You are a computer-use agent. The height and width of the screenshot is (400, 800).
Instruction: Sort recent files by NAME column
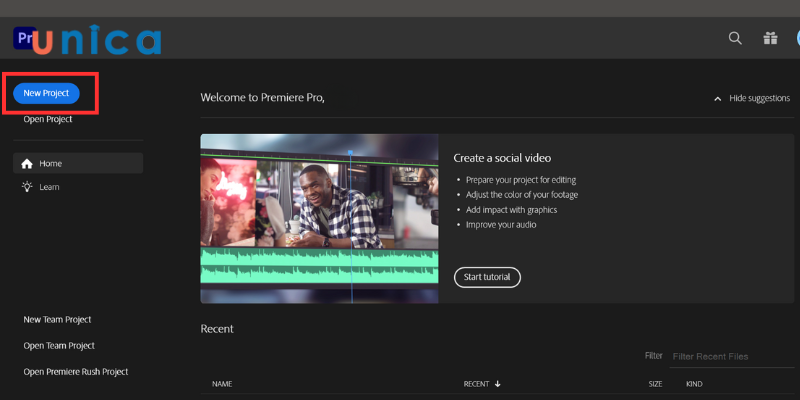pos(222,384)
